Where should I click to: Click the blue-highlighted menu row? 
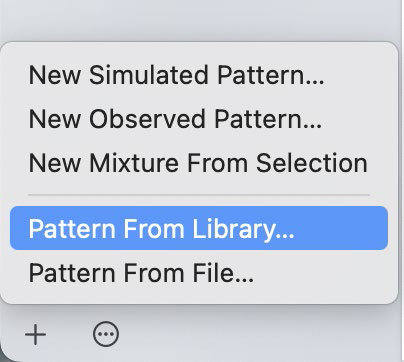click(199, 228)
